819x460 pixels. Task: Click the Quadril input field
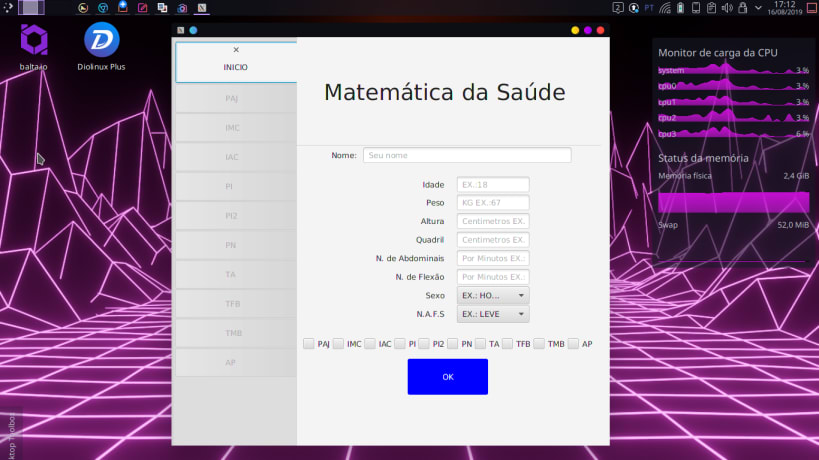(x=493, y=240)
